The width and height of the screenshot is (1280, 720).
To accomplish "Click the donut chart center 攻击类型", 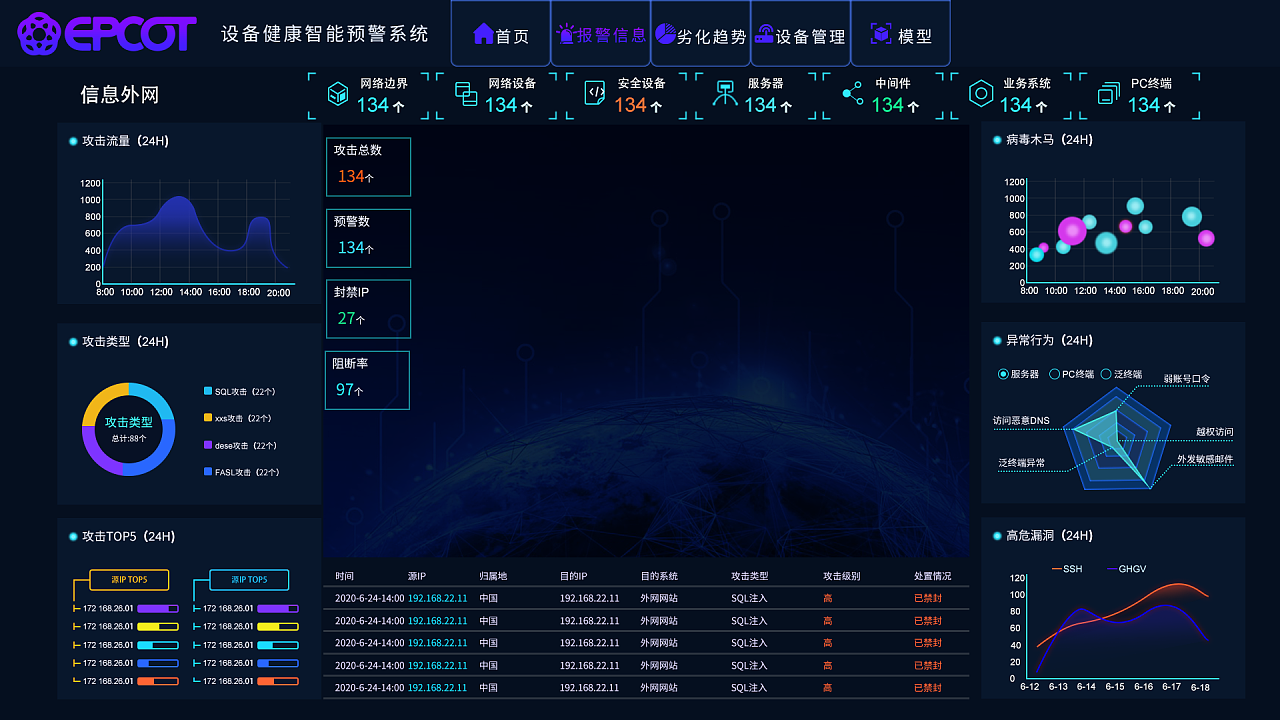I will [129, 423].
